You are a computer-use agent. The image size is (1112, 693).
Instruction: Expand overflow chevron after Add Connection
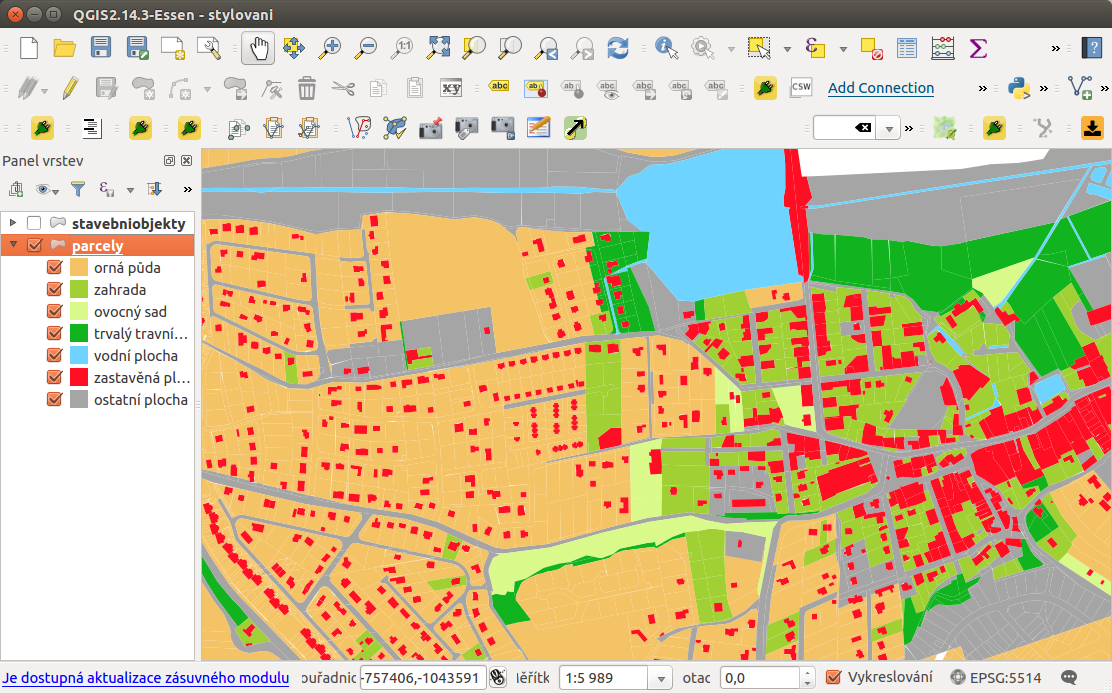coord(982,89)
